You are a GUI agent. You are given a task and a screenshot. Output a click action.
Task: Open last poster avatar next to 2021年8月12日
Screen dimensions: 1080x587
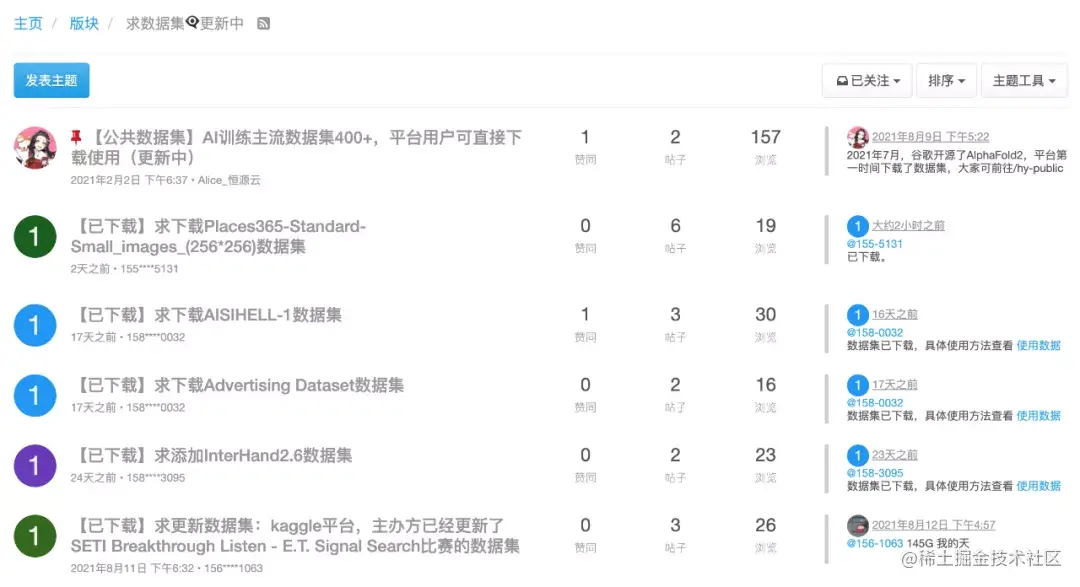point(858,526)
